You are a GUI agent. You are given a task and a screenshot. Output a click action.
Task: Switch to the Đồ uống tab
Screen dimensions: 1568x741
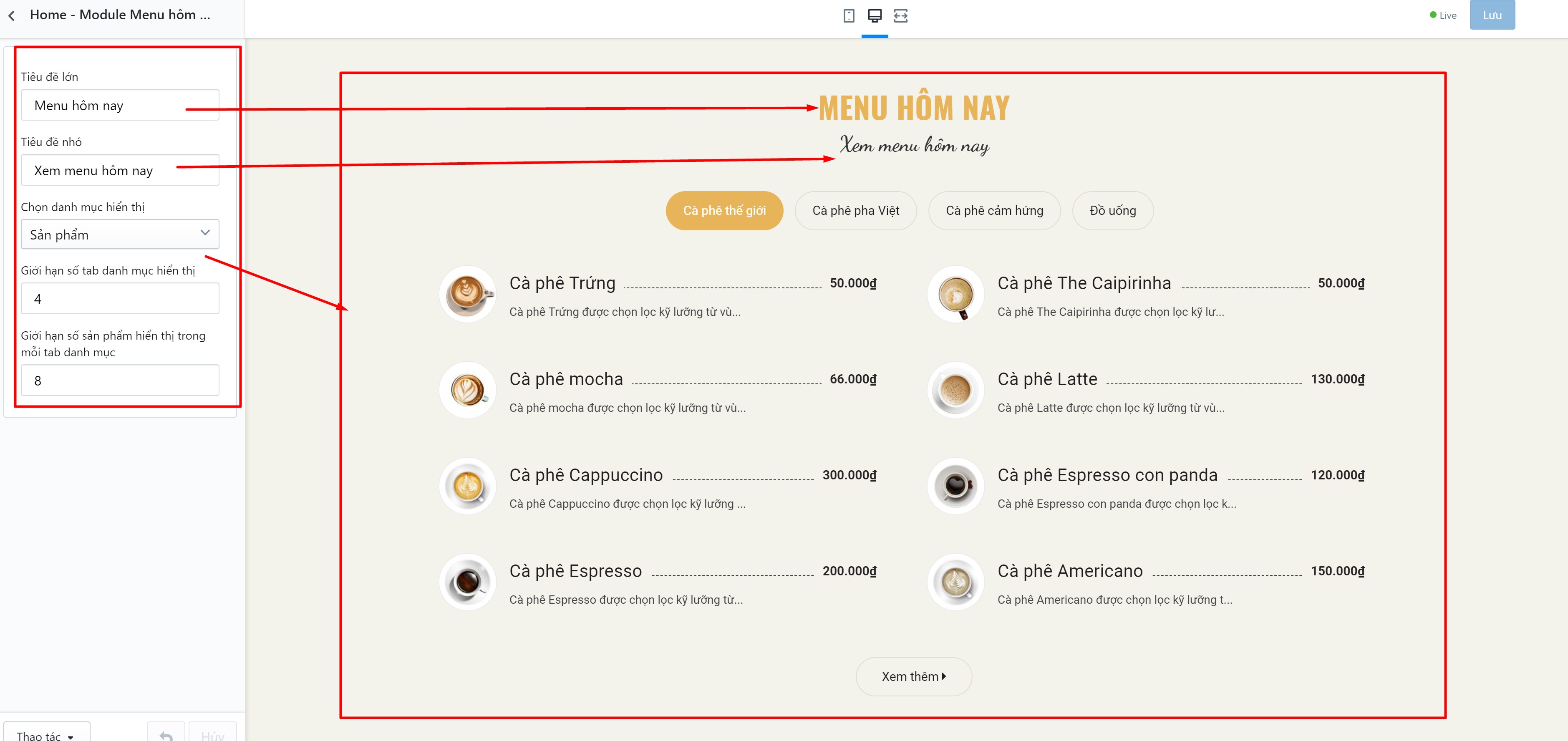(1113, 211)
